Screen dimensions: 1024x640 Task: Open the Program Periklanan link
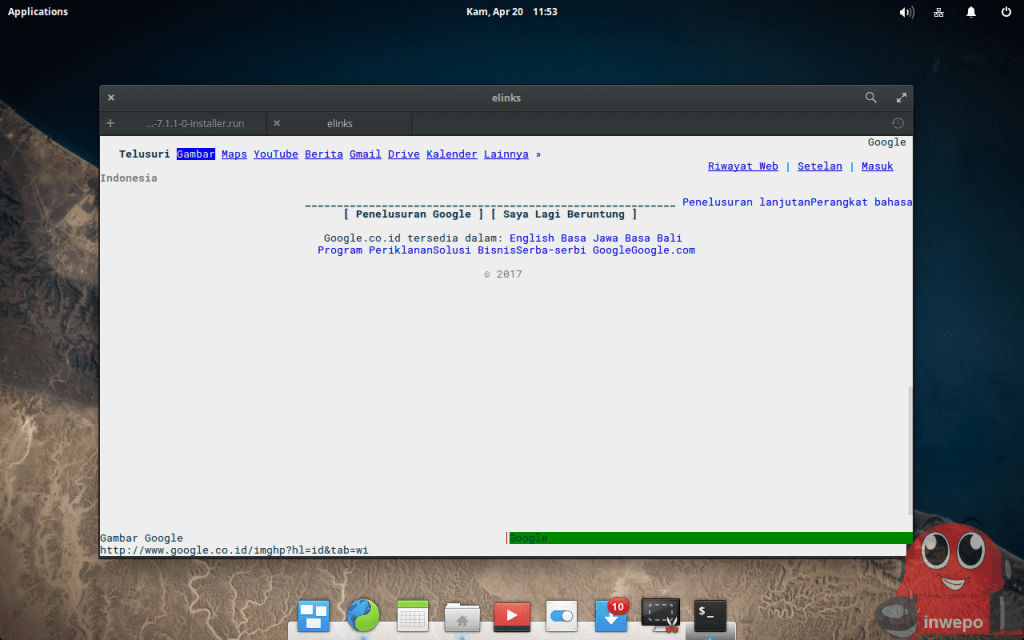[375, 250]
